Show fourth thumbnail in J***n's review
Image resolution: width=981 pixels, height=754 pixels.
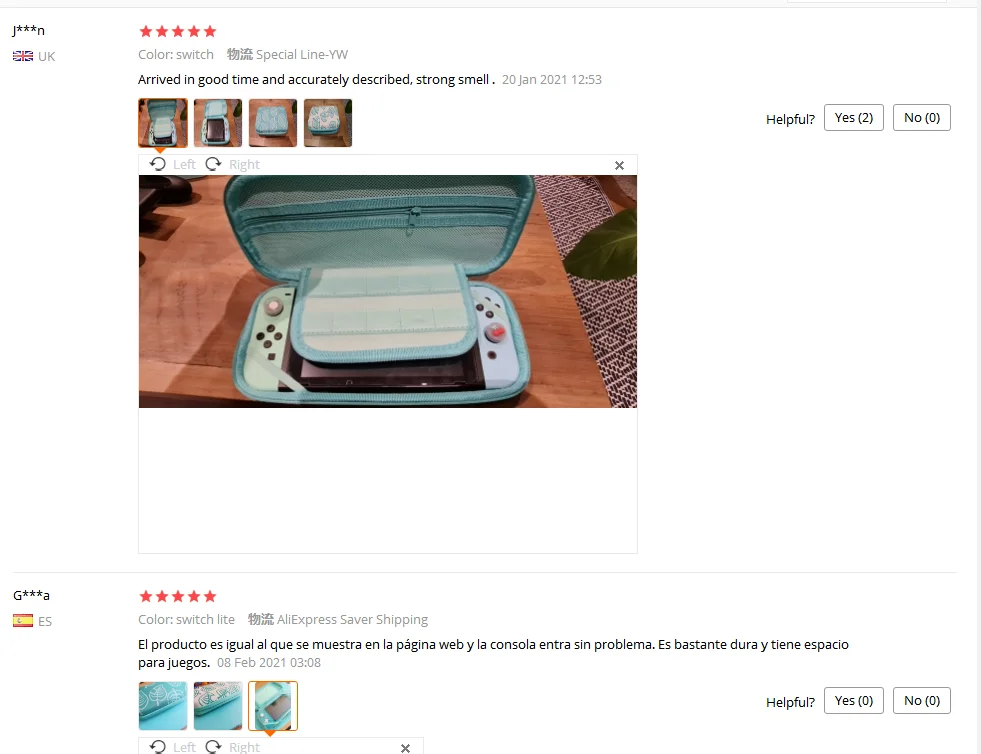point(328,123)
